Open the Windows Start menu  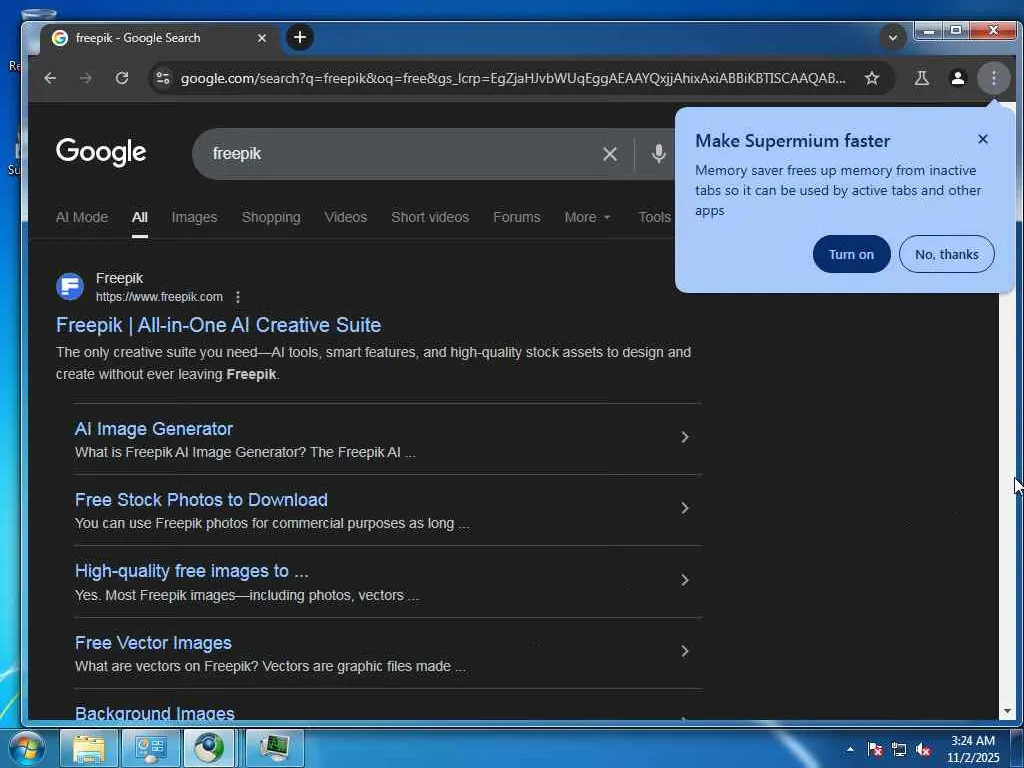[26, 748]
